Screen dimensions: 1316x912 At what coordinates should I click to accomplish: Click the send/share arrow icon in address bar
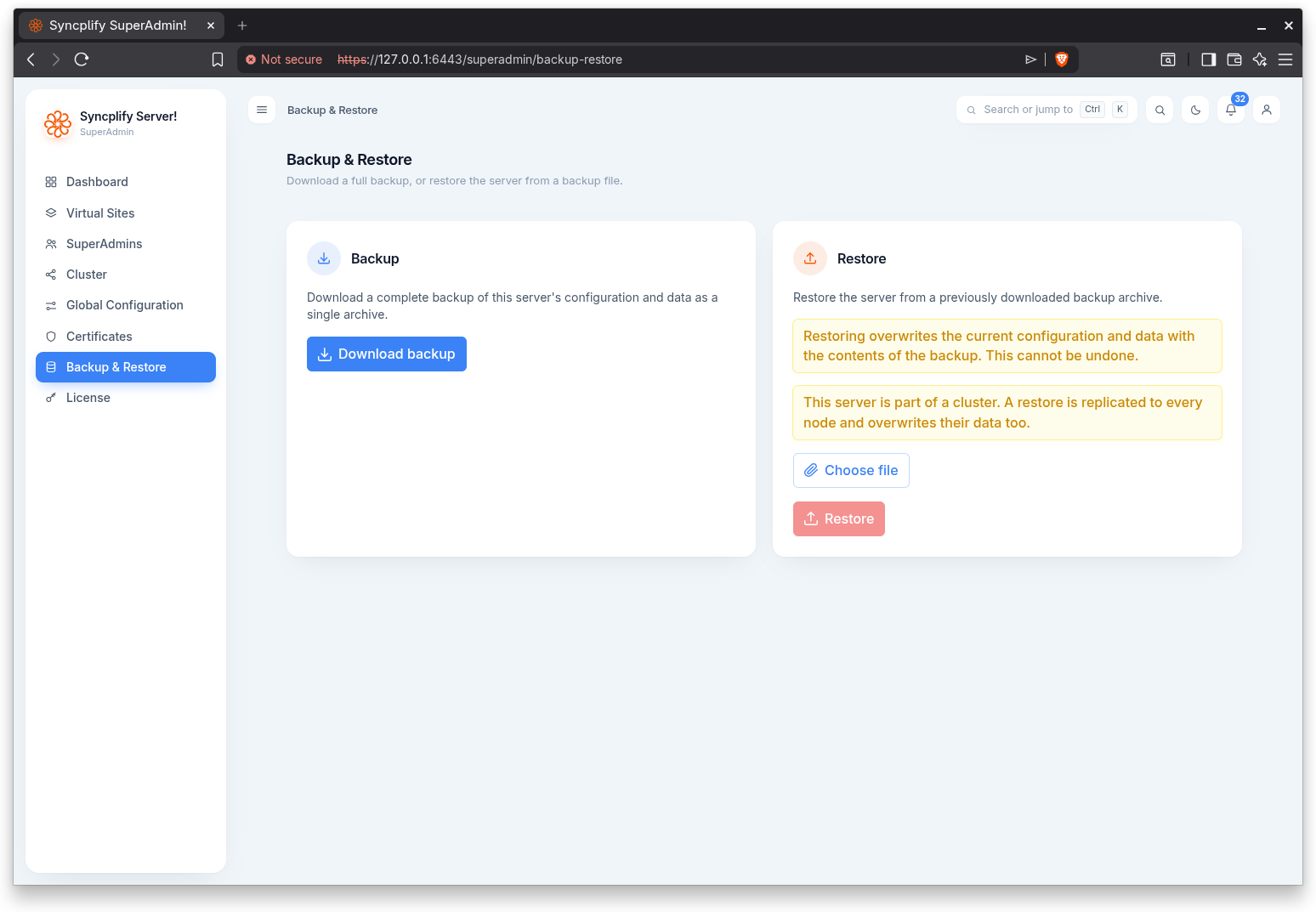click(x=1030, y=59)
